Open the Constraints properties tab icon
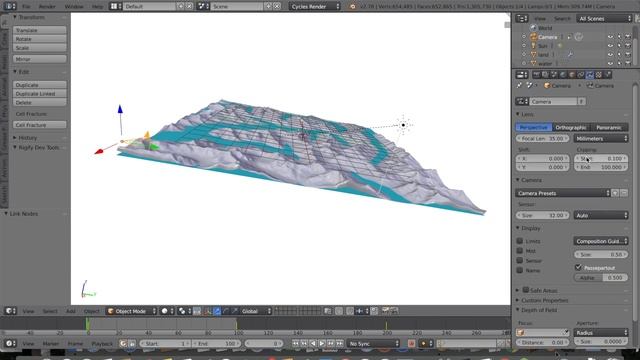 pyautogui.click(x=581, y=75)
